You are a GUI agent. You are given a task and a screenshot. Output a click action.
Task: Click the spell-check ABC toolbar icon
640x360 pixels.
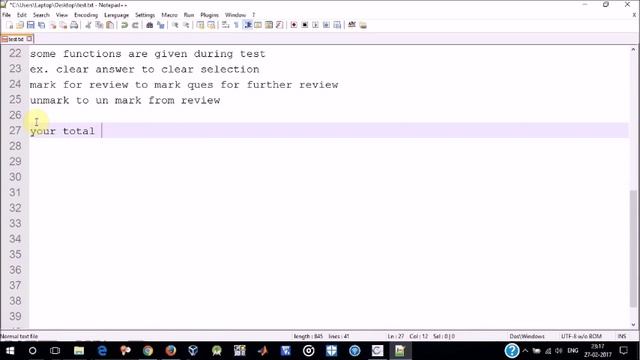[x=352, y=25]
